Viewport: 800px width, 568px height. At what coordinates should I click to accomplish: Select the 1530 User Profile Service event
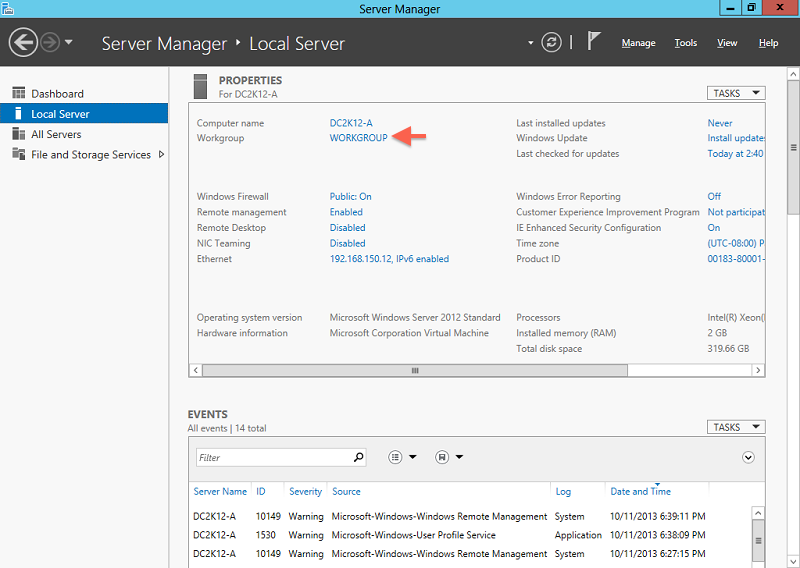click(470, 535)
